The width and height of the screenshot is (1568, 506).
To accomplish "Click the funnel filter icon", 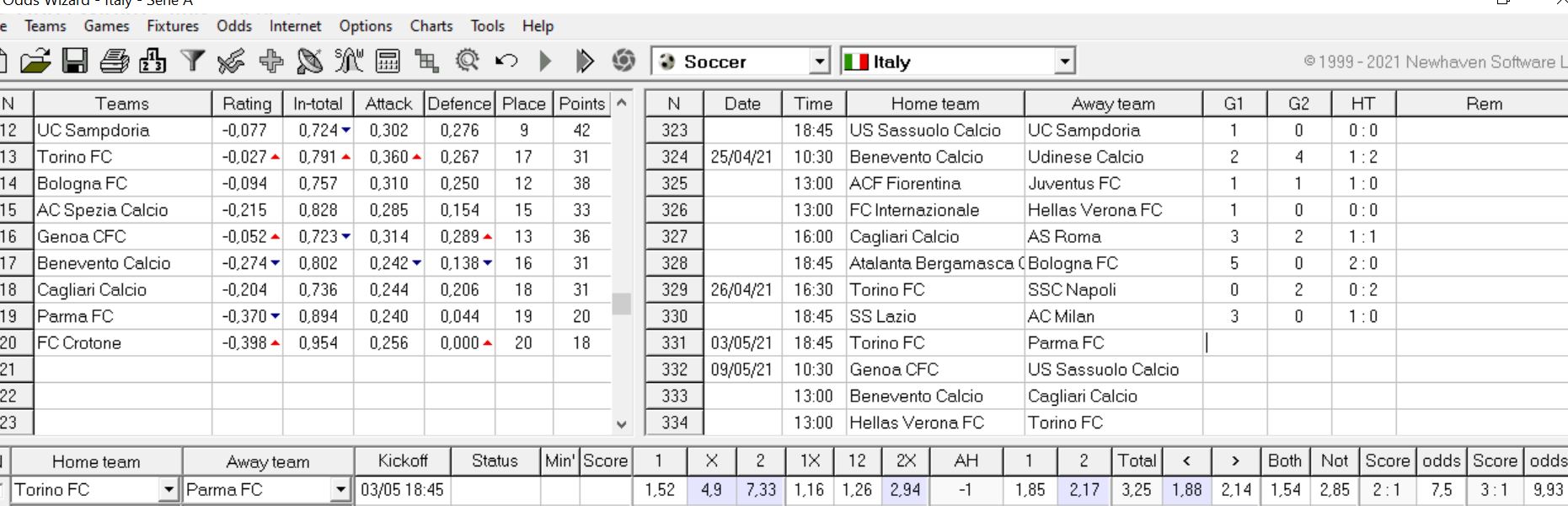I will pos(193,61).
